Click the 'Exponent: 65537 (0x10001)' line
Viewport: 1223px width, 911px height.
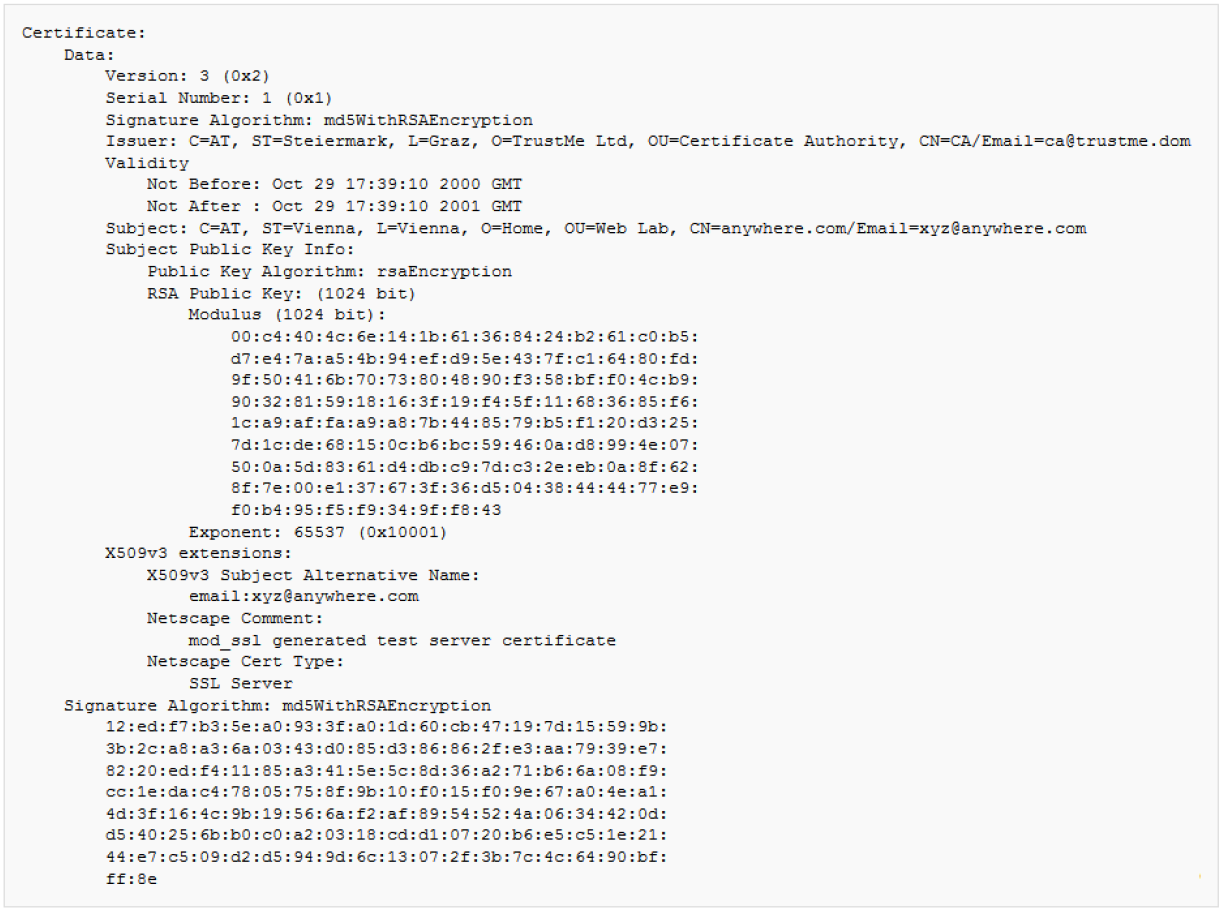pyautogui.click(x=318, y=532)
